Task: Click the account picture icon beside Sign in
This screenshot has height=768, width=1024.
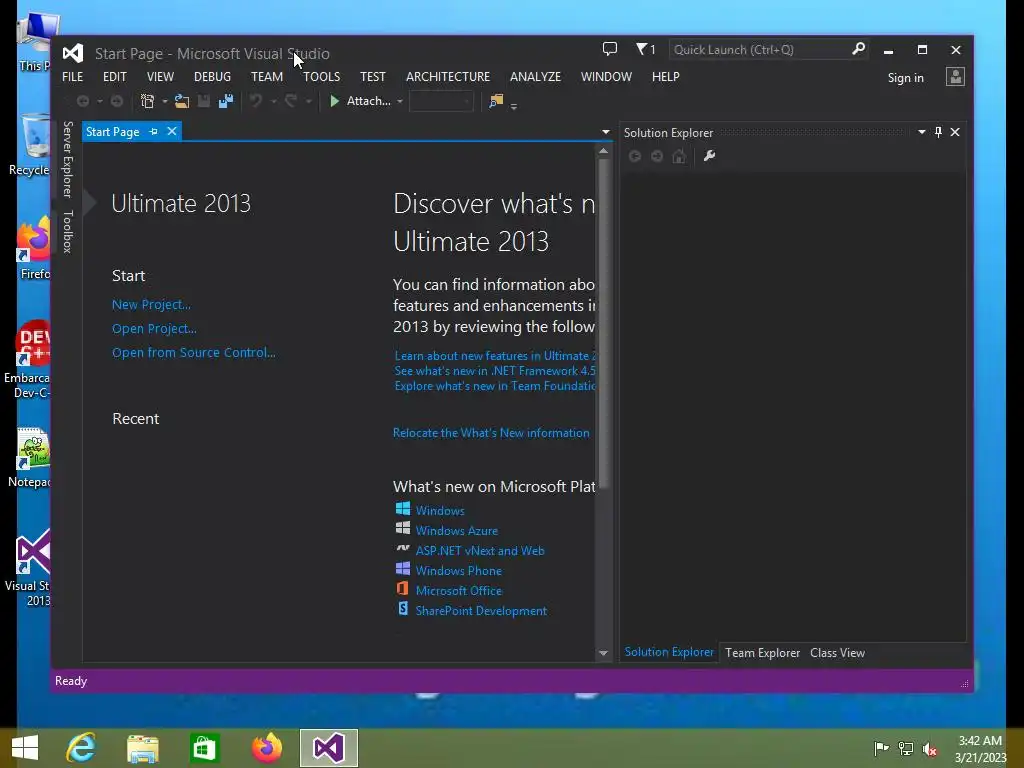Action: pos(955,77)
